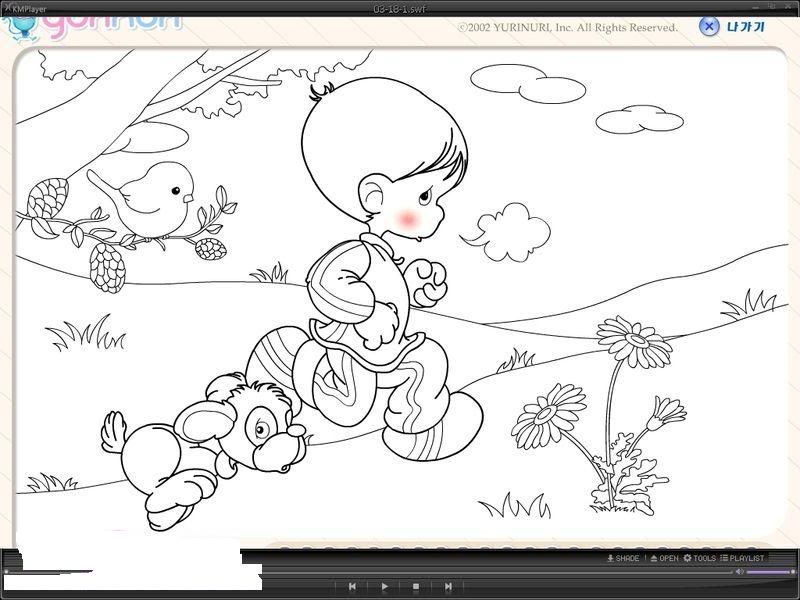Click the boy's pink cheek
The width and height of the screenshot is (800, 600).
pyautogui.click(x=407, y=219)
